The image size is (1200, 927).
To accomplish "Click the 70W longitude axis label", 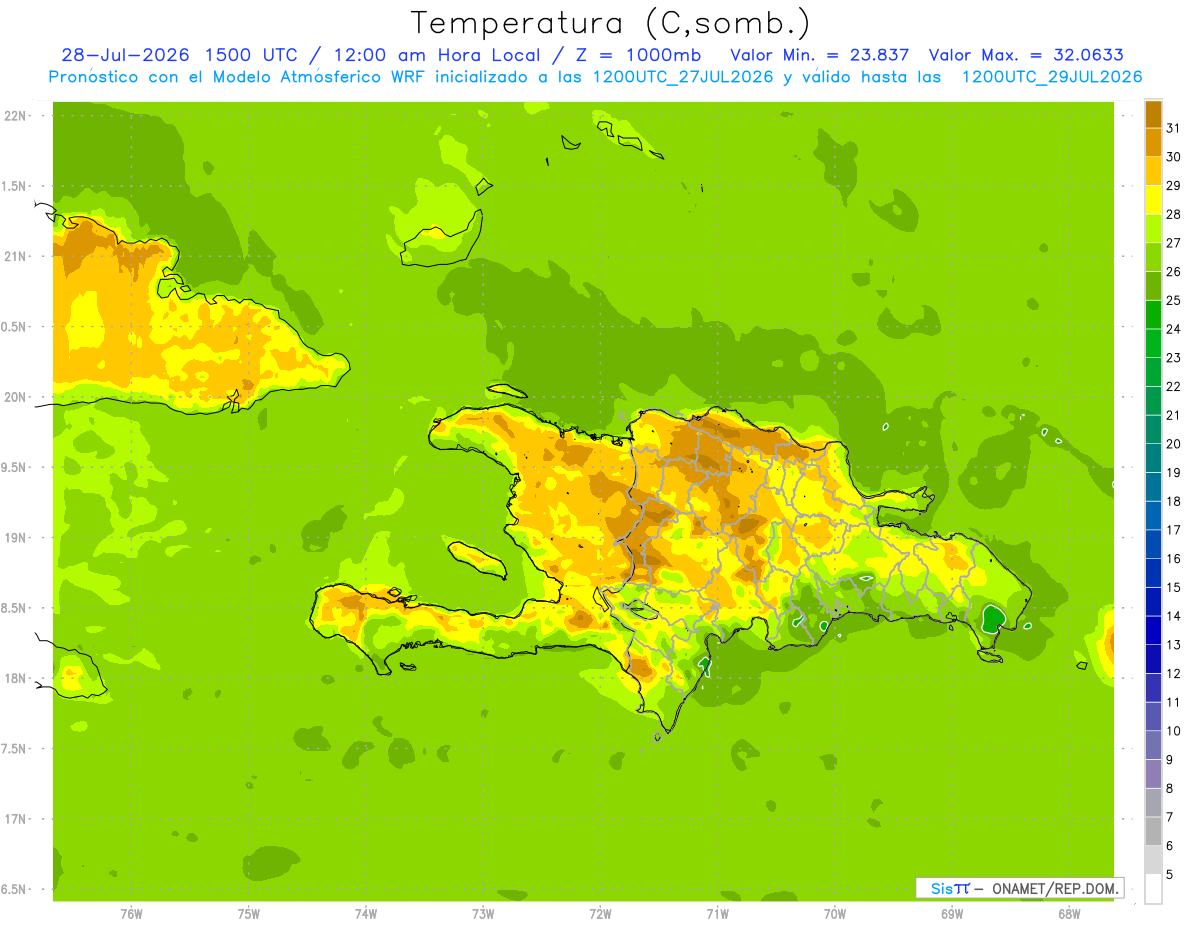I will coord(835,914).
